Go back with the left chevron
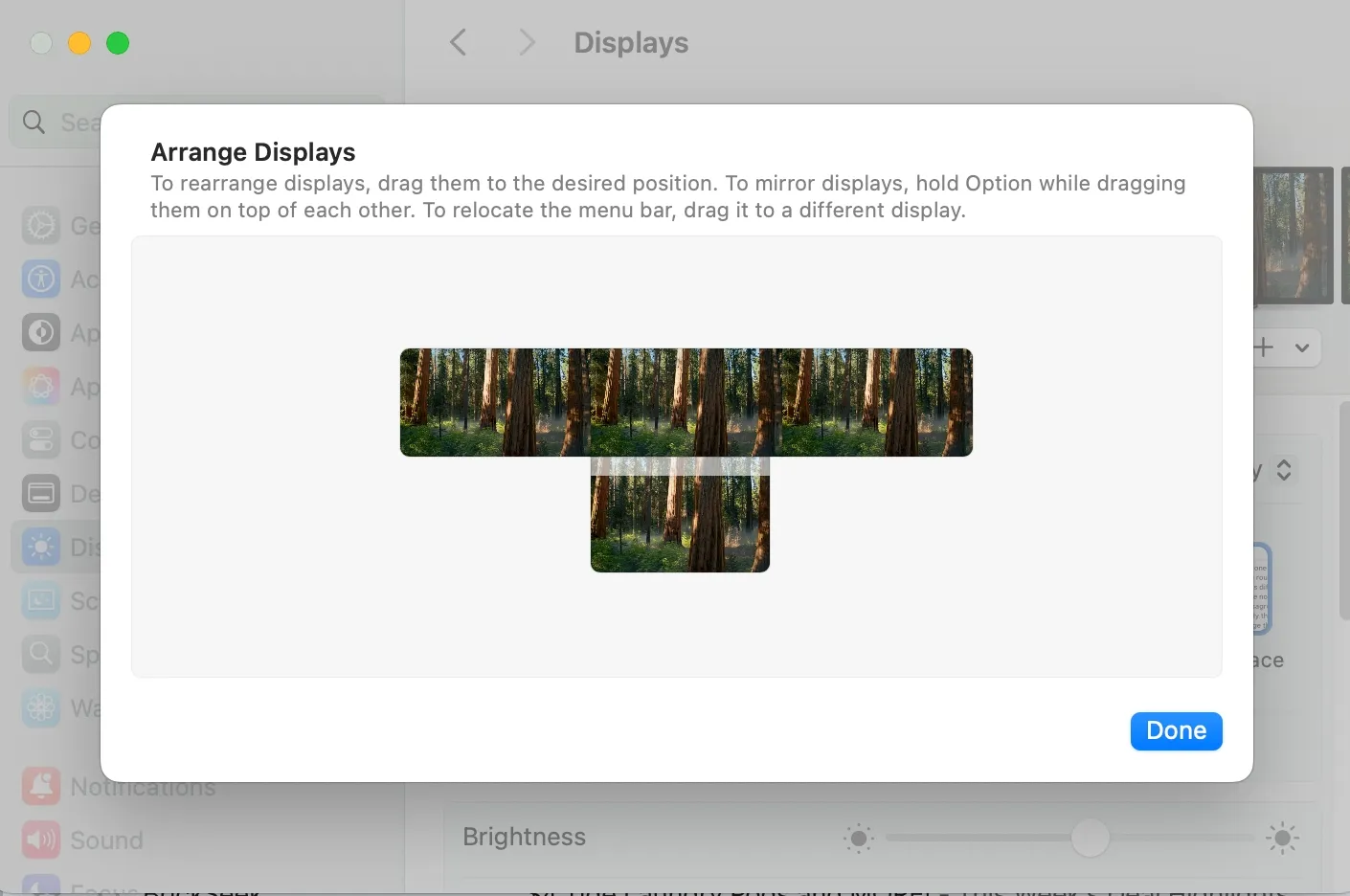Viewport: 1350px width, 896px height. [459, 42]
